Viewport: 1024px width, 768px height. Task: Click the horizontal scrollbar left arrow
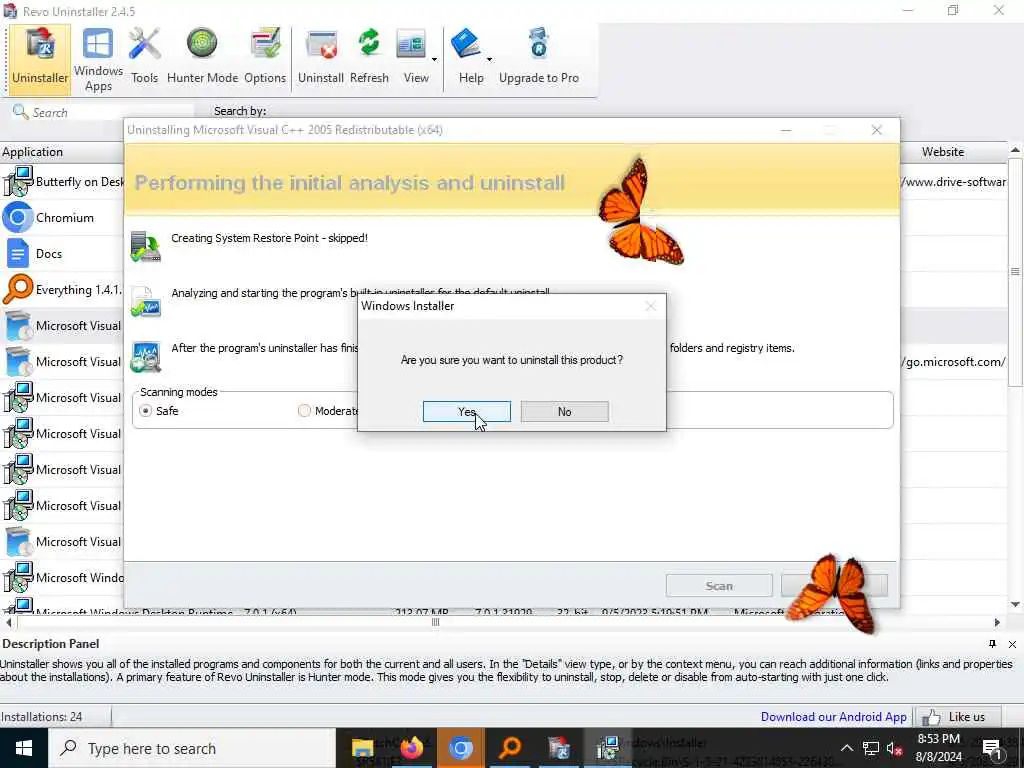point(7,622)
